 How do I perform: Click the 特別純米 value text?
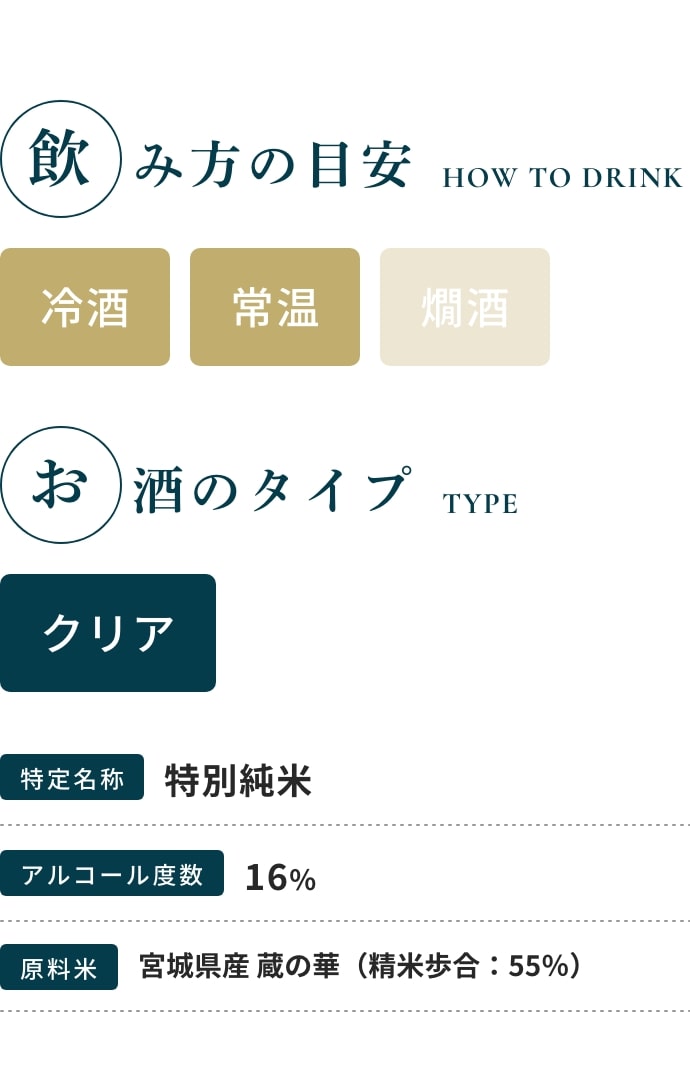[238, 780]
